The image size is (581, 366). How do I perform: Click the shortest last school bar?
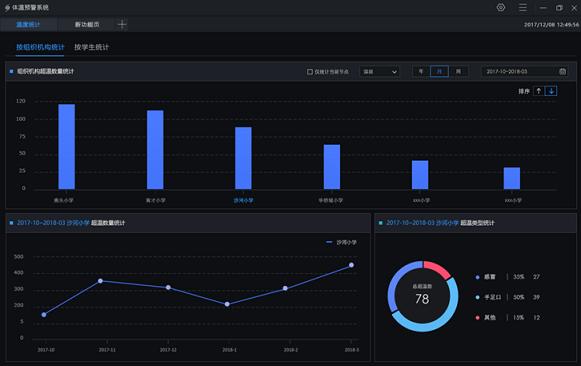(512, 178)
